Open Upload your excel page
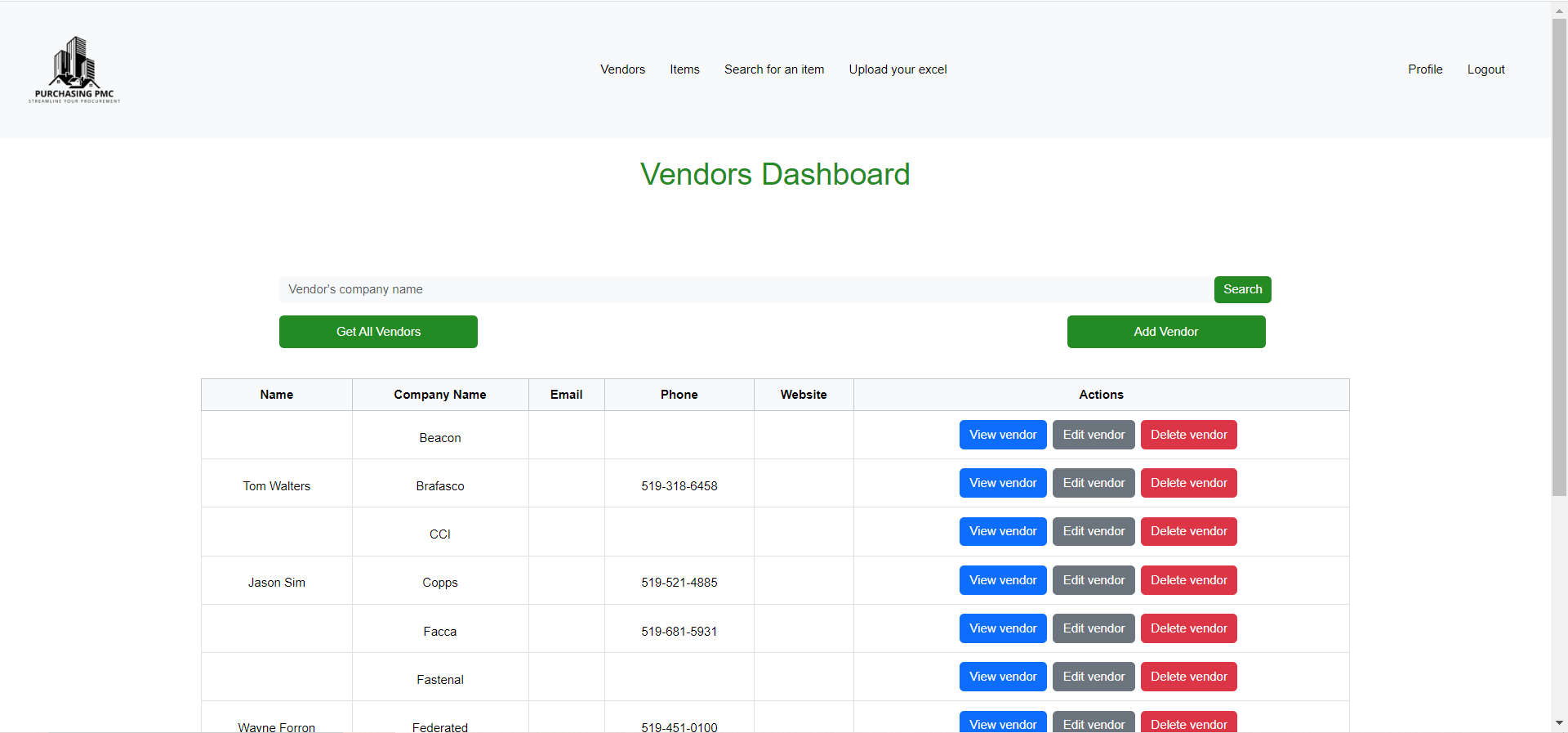 pyautogui.click(x=898, y=69)
